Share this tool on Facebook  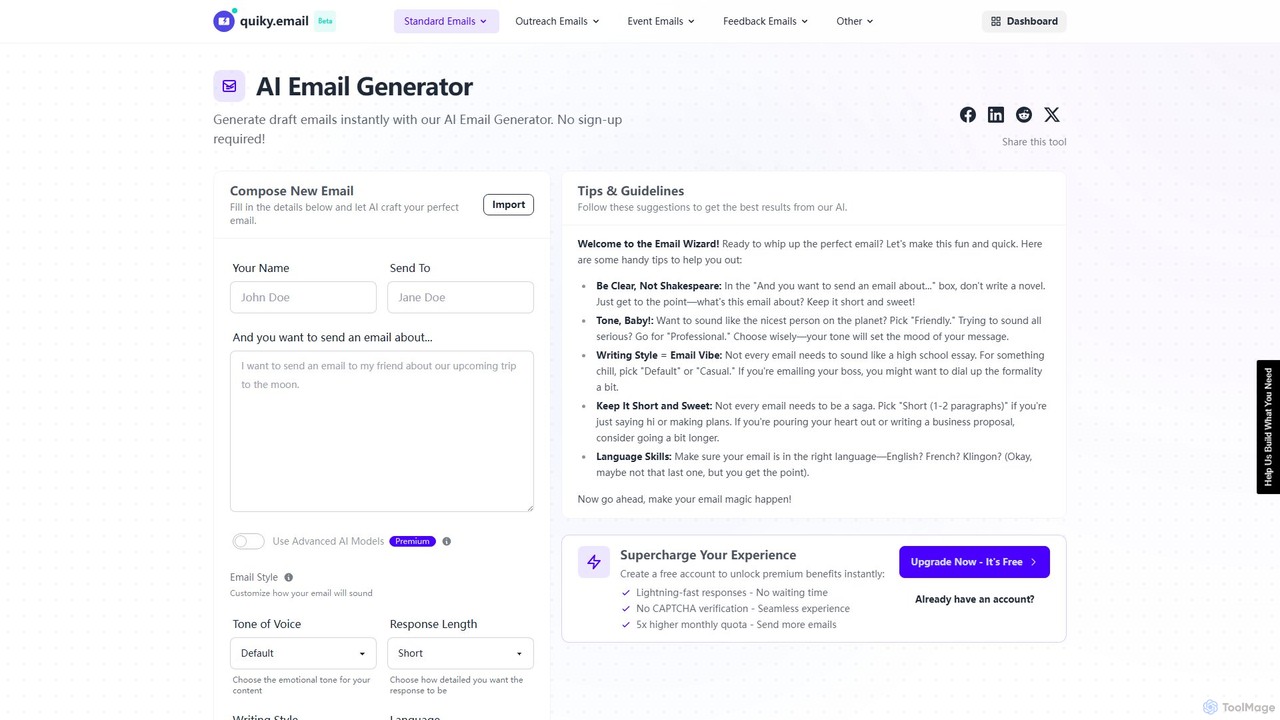pyautogui.click(x=967, y=115)
